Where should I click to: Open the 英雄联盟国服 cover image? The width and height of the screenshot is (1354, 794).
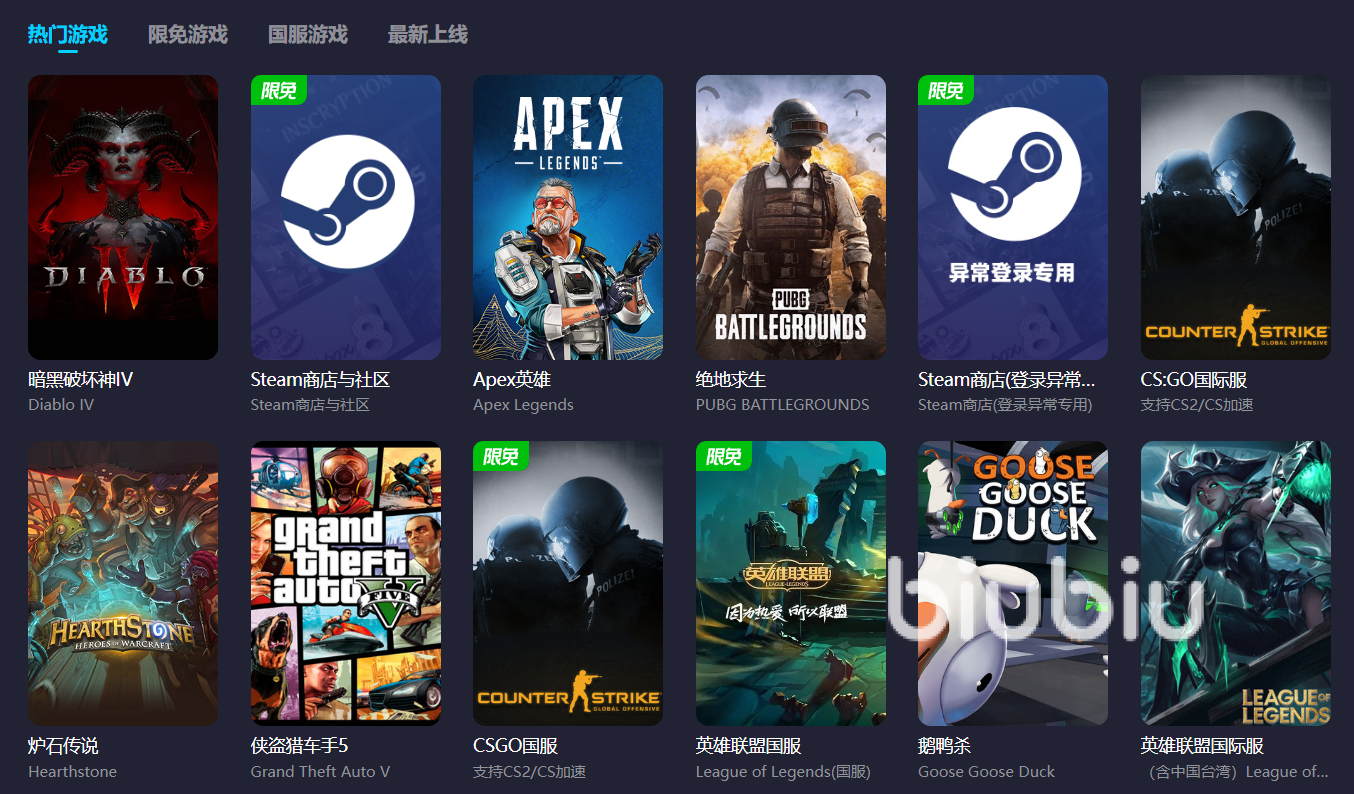791,583
